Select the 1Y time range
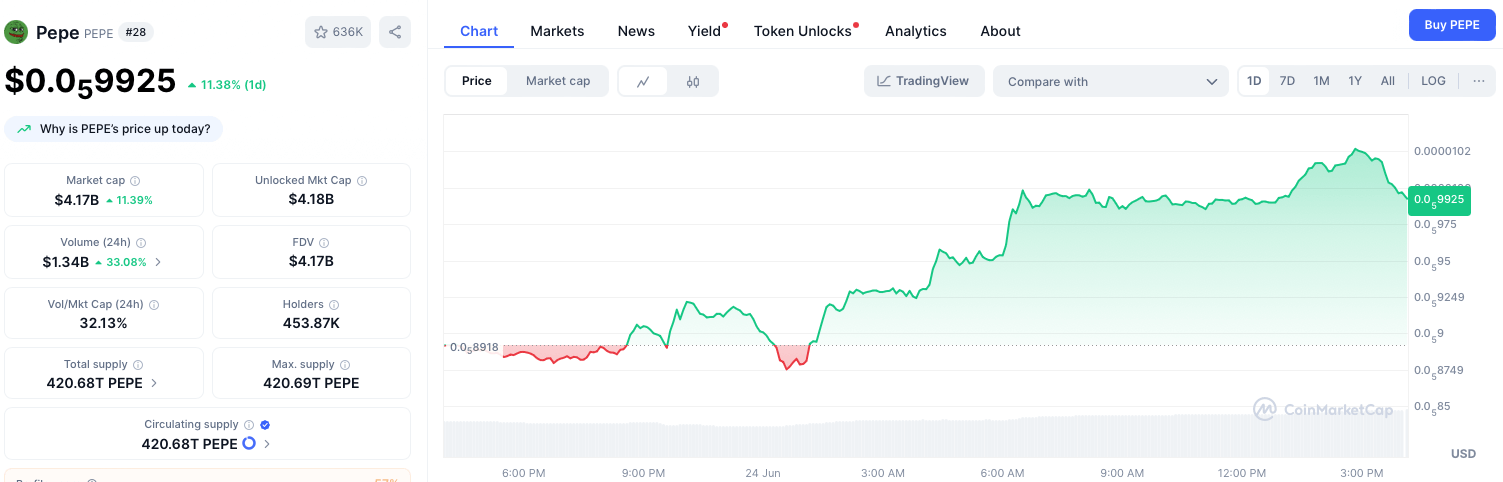Screen dimensions: 1503x482 1355,81
